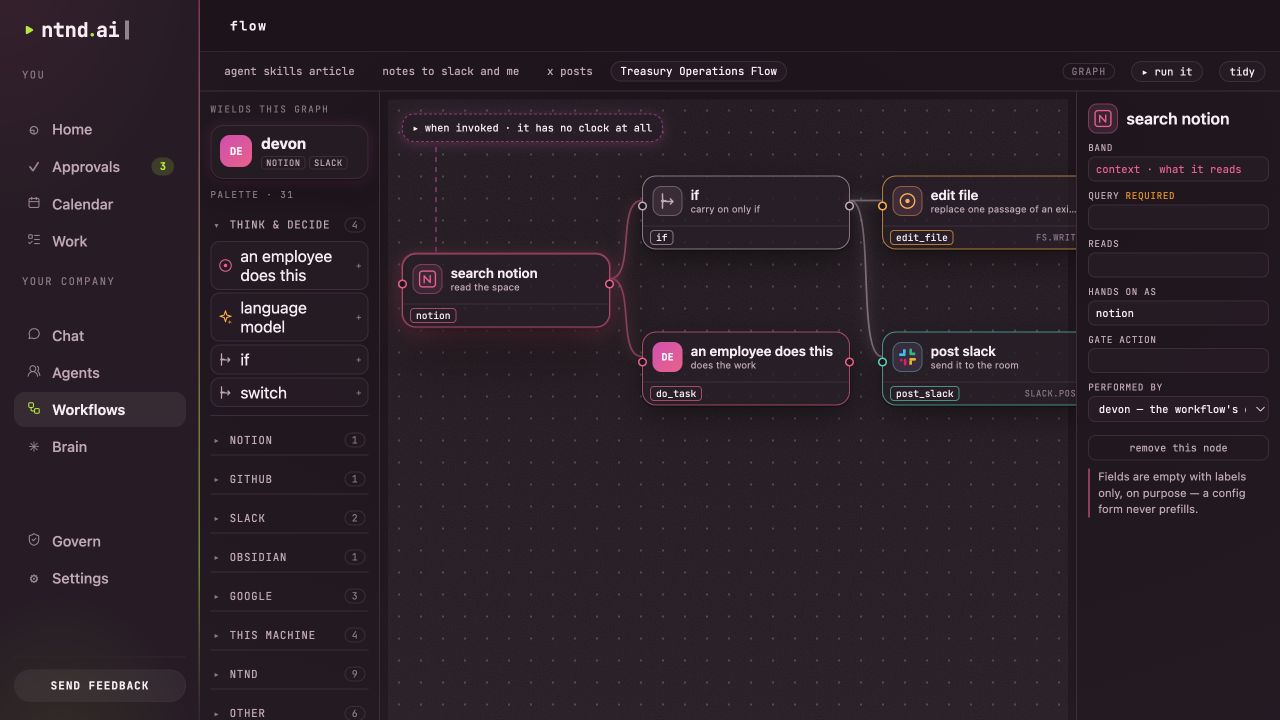Click the Notion icon on search notion node

pos(428,279)
